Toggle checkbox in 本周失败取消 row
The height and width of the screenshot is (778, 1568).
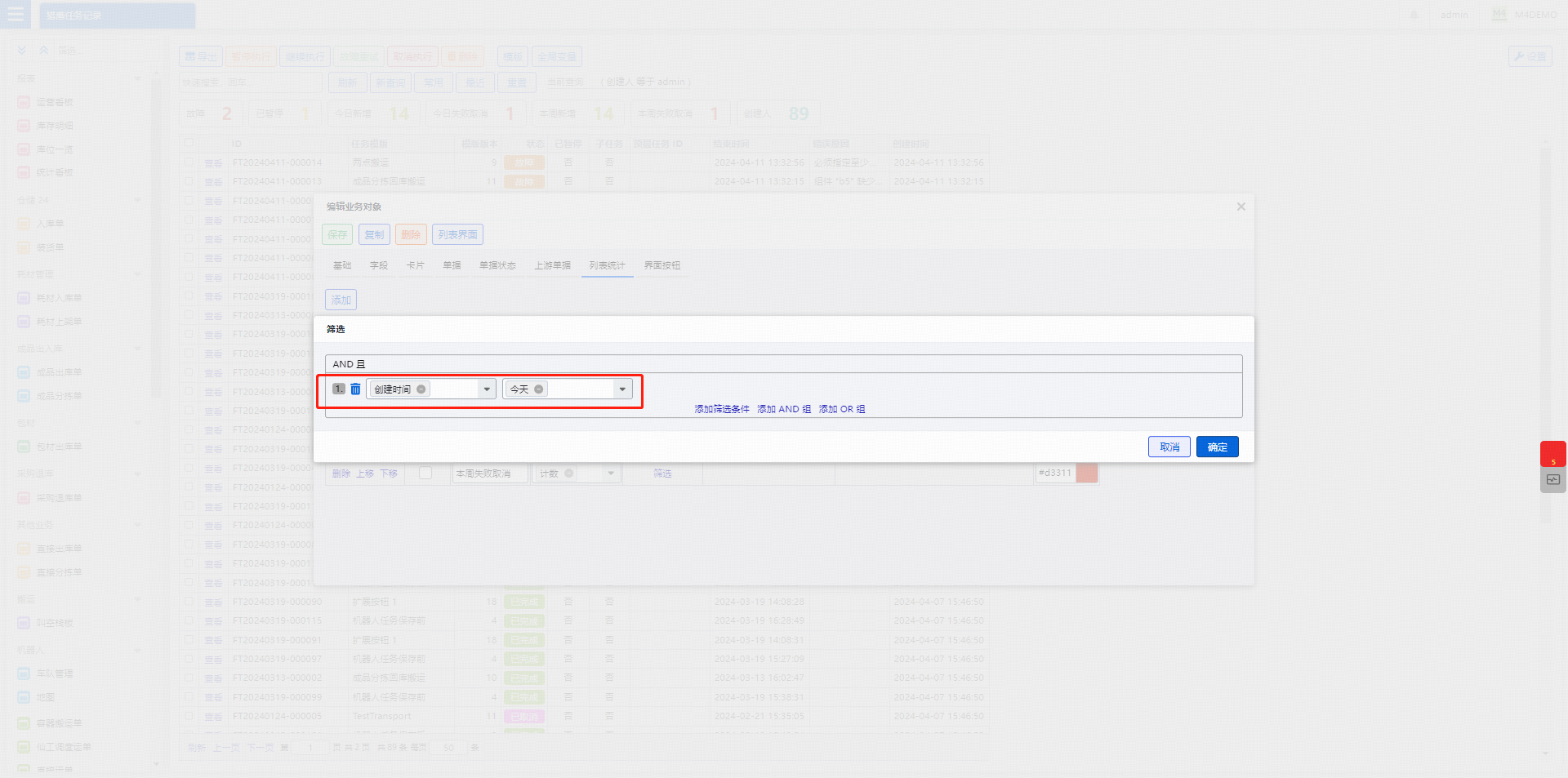[425, 473]
